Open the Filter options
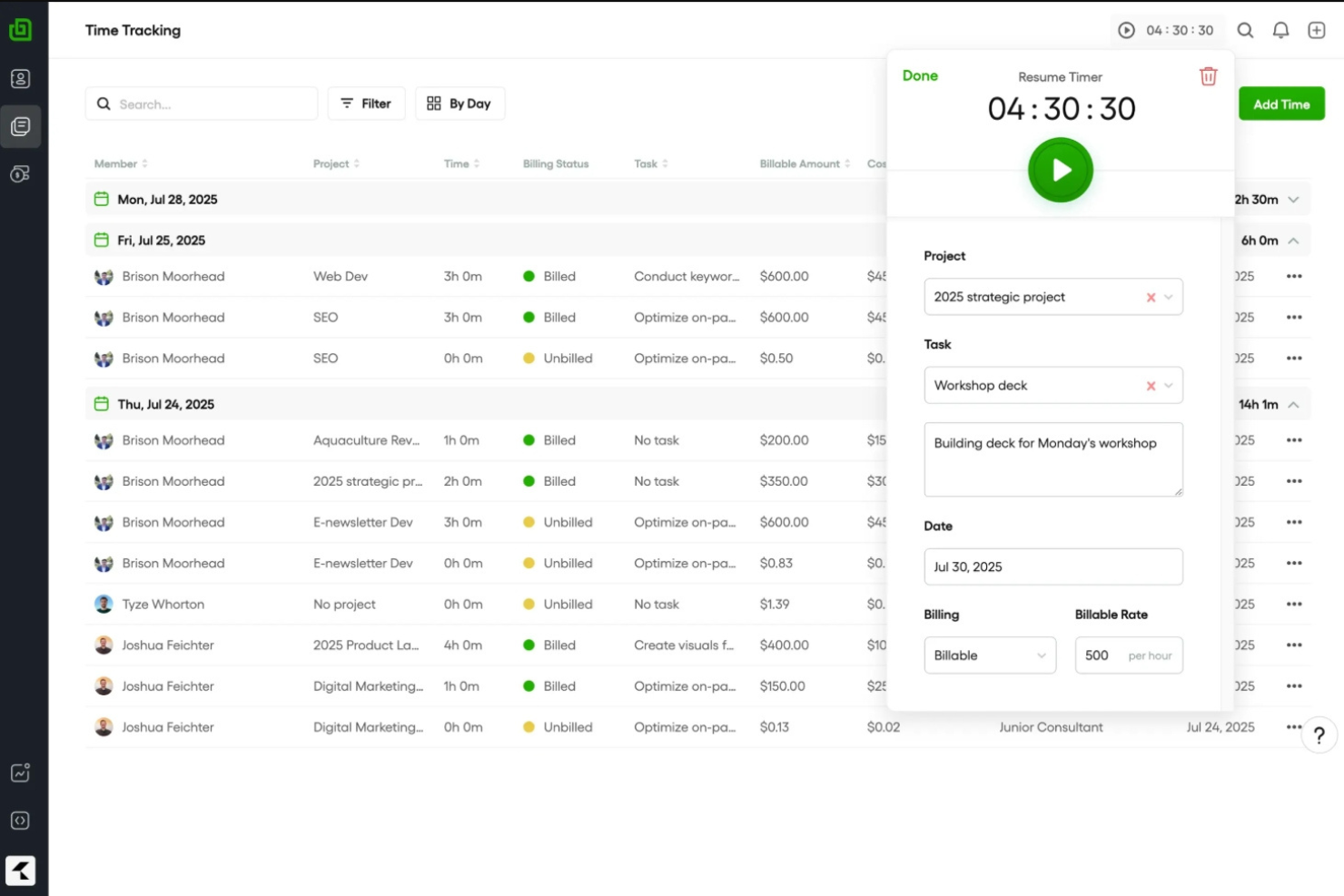 point(366,103)
